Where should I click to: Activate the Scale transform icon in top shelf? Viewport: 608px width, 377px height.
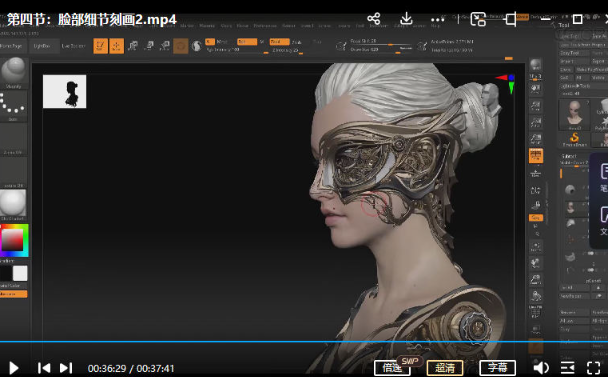coord(149,46)
